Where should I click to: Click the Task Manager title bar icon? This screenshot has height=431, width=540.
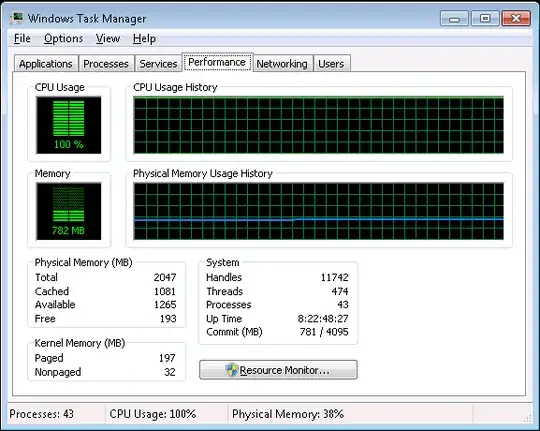pyautogui.click(x=17, y=18)
